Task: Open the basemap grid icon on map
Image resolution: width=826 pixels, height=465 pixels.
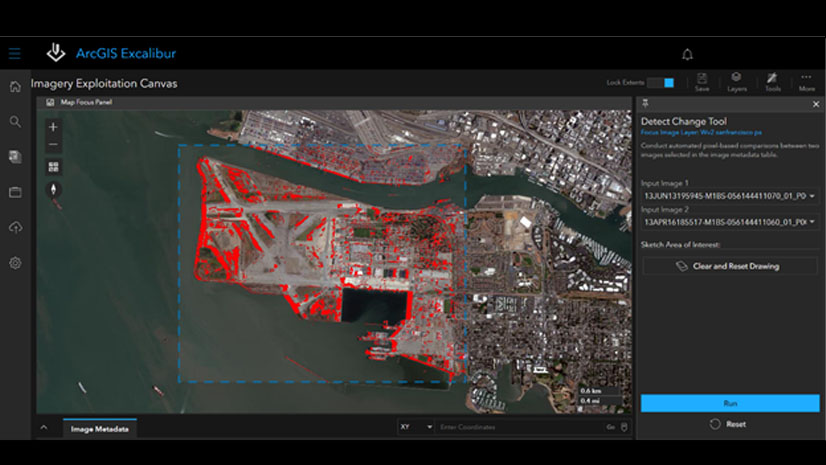Action: point(53,167)
